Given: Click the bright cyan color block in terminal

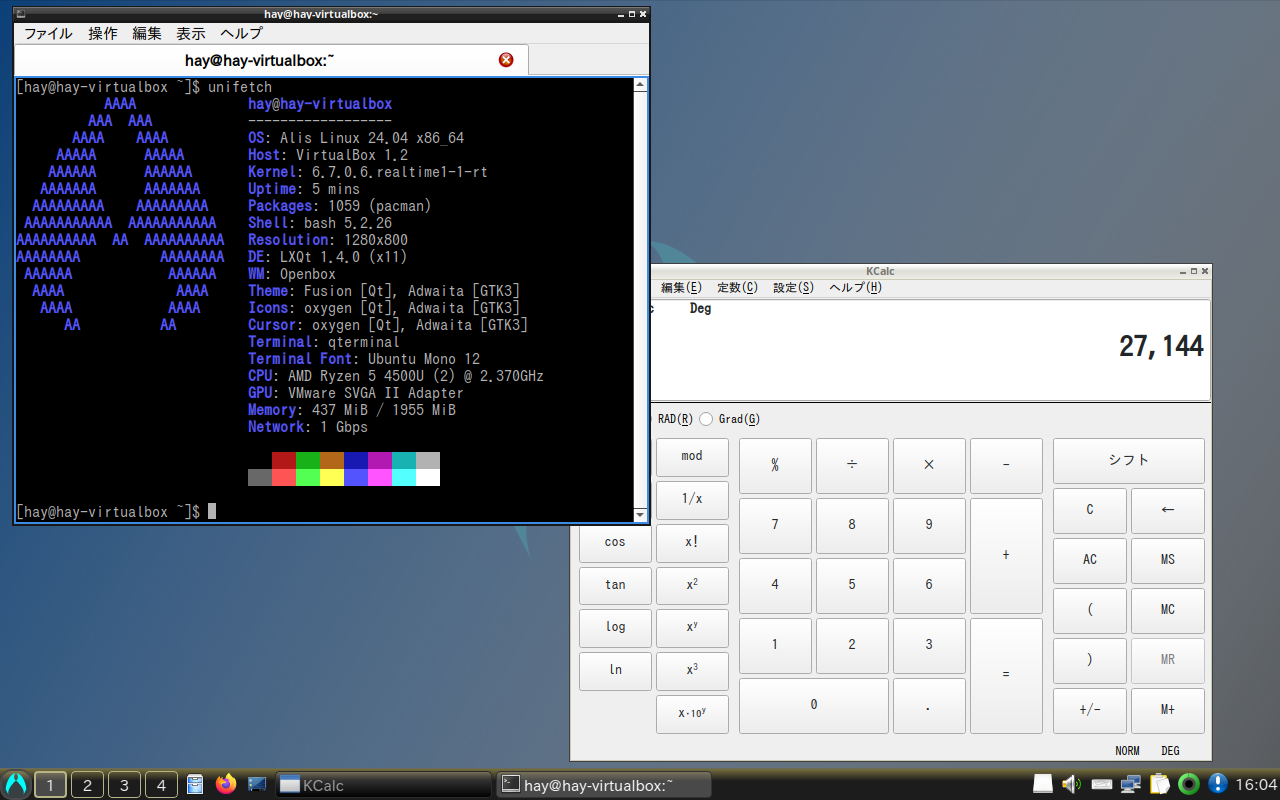Looking at the screenshot, I should point(404,478).
